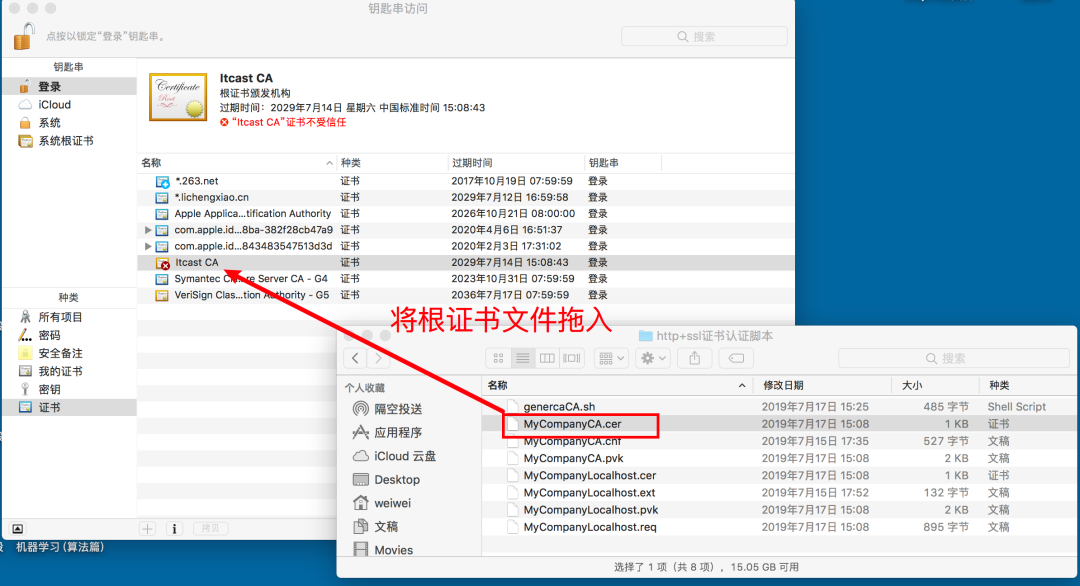Select the *.263.net certificate row
Screen dimensions: 1080x586
(466, 181)
